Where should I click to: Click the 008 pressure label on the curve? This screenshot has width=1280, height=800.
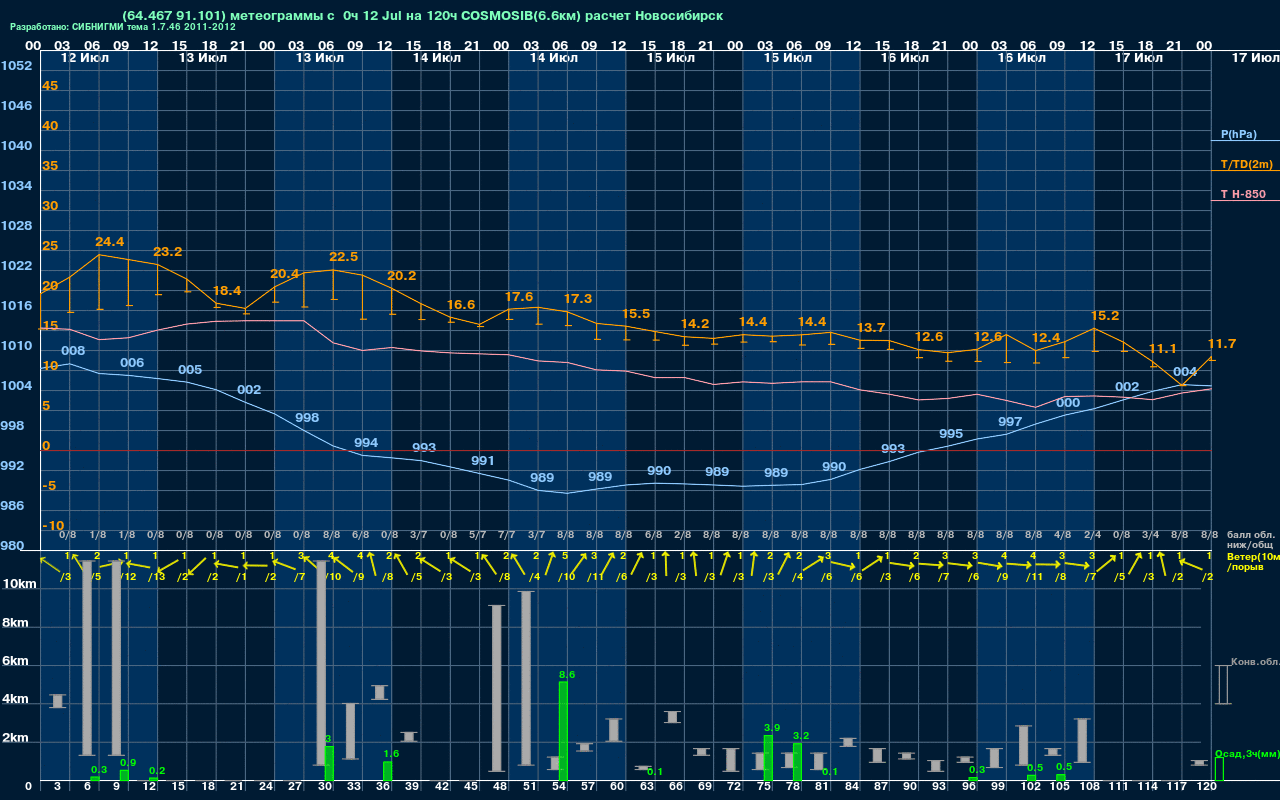point(73,351)
